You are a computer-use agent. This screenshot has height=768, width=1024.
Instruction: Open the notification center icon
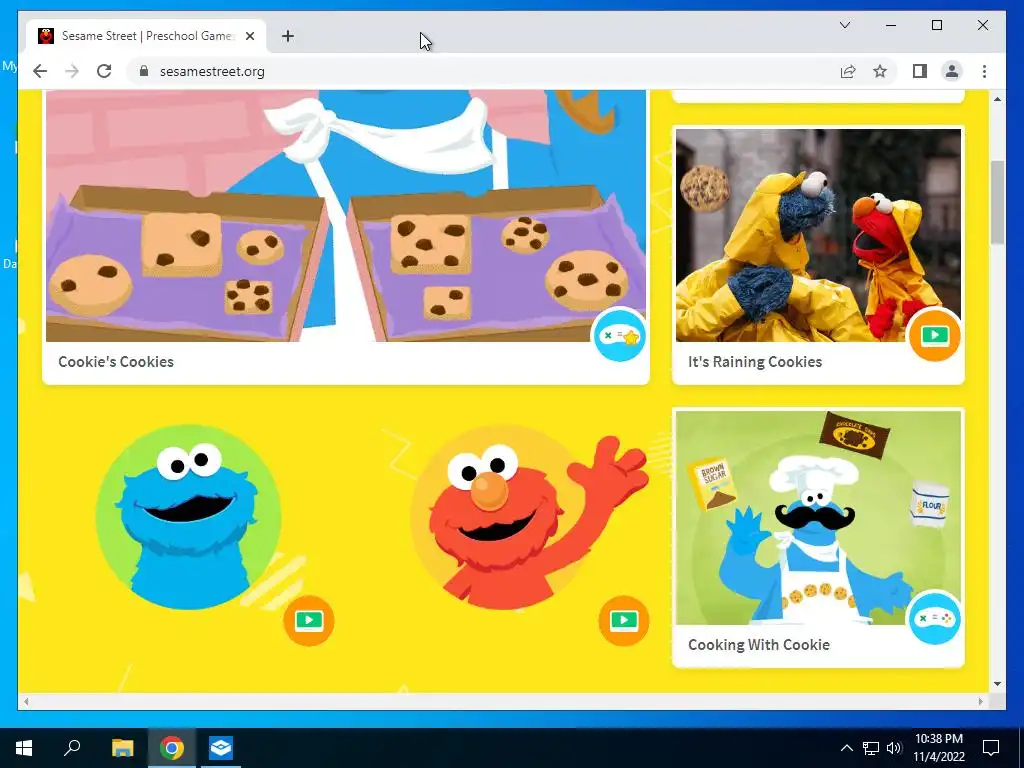point(991,748)
